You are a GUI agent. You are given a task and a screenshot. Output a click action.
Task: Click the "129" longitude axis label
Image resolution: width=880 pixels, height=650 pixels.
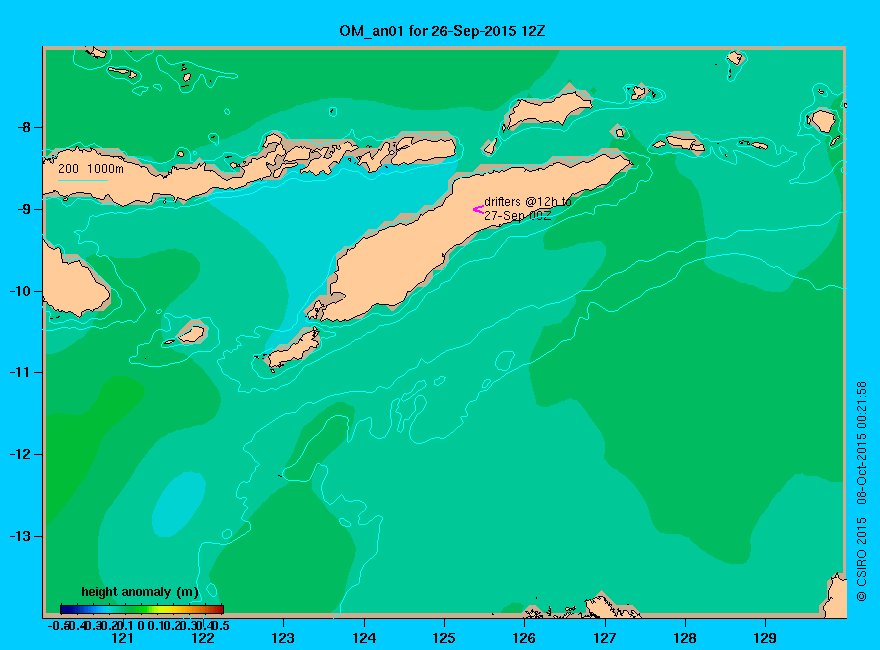coord(765,638)
